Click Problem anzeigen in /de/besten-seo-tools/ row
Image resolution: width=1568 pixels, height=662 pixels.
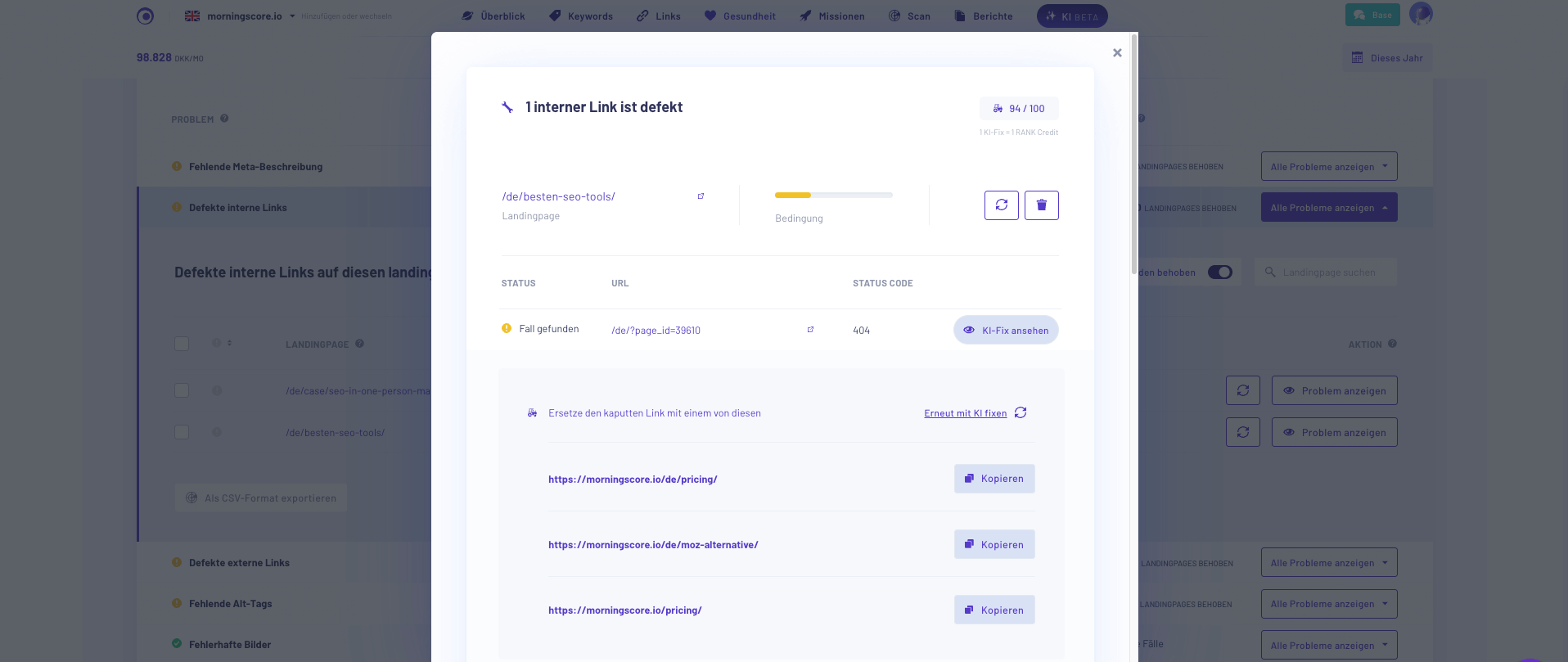1335,432
